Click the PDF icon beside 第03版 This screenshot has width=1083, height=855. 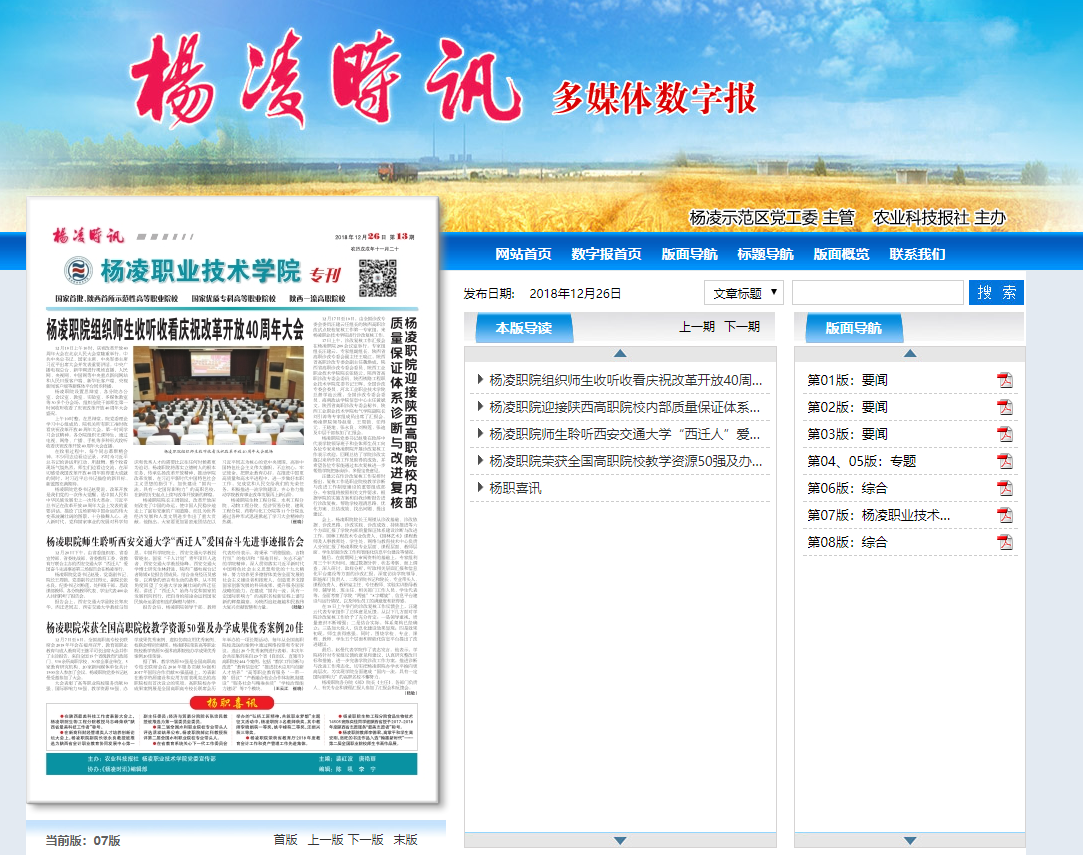coord(1004,434)
